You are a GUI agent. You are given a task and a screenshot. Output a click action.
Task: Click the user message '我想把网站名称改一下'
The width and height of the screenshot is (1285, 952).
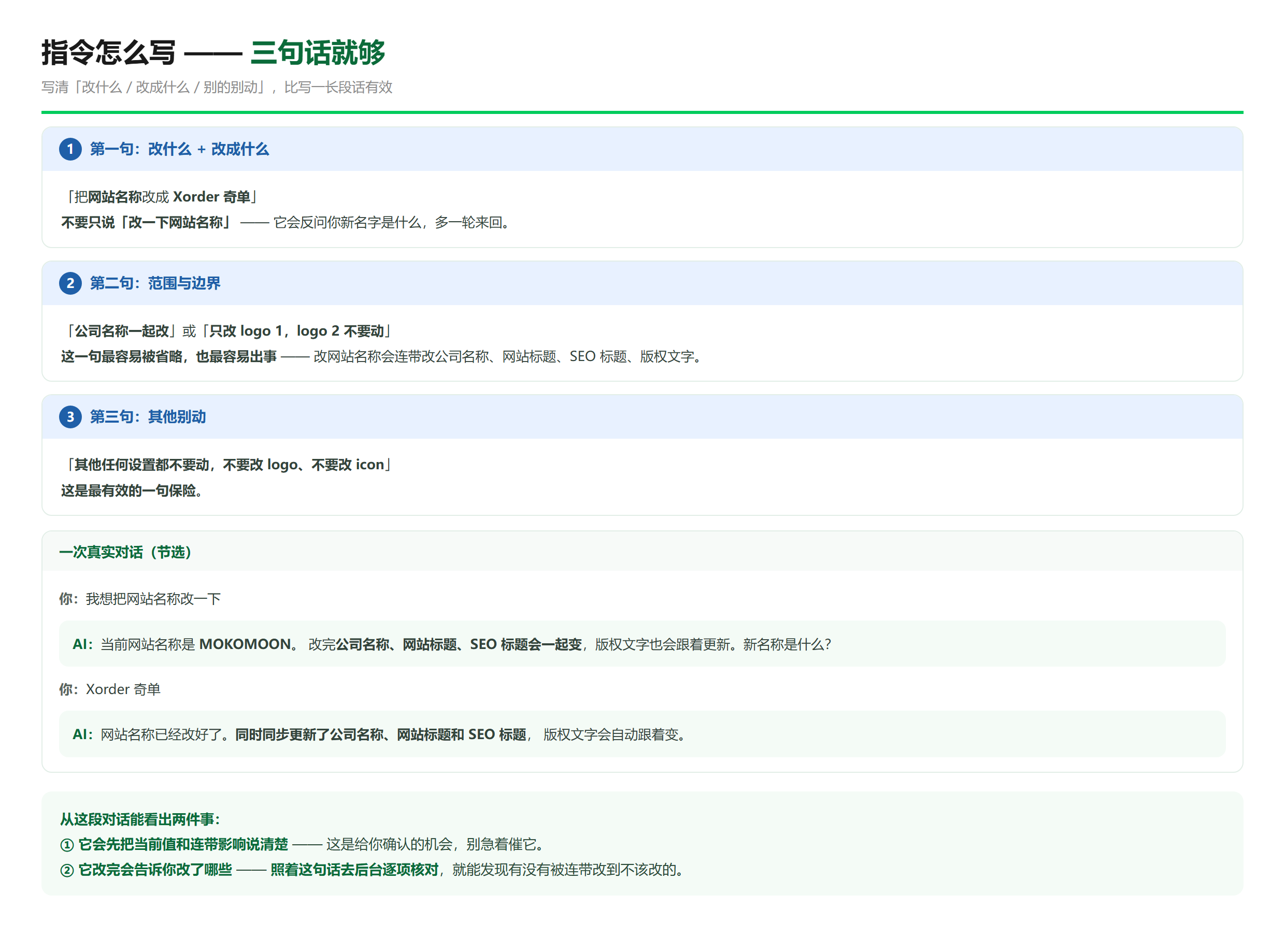coord(153,599)
